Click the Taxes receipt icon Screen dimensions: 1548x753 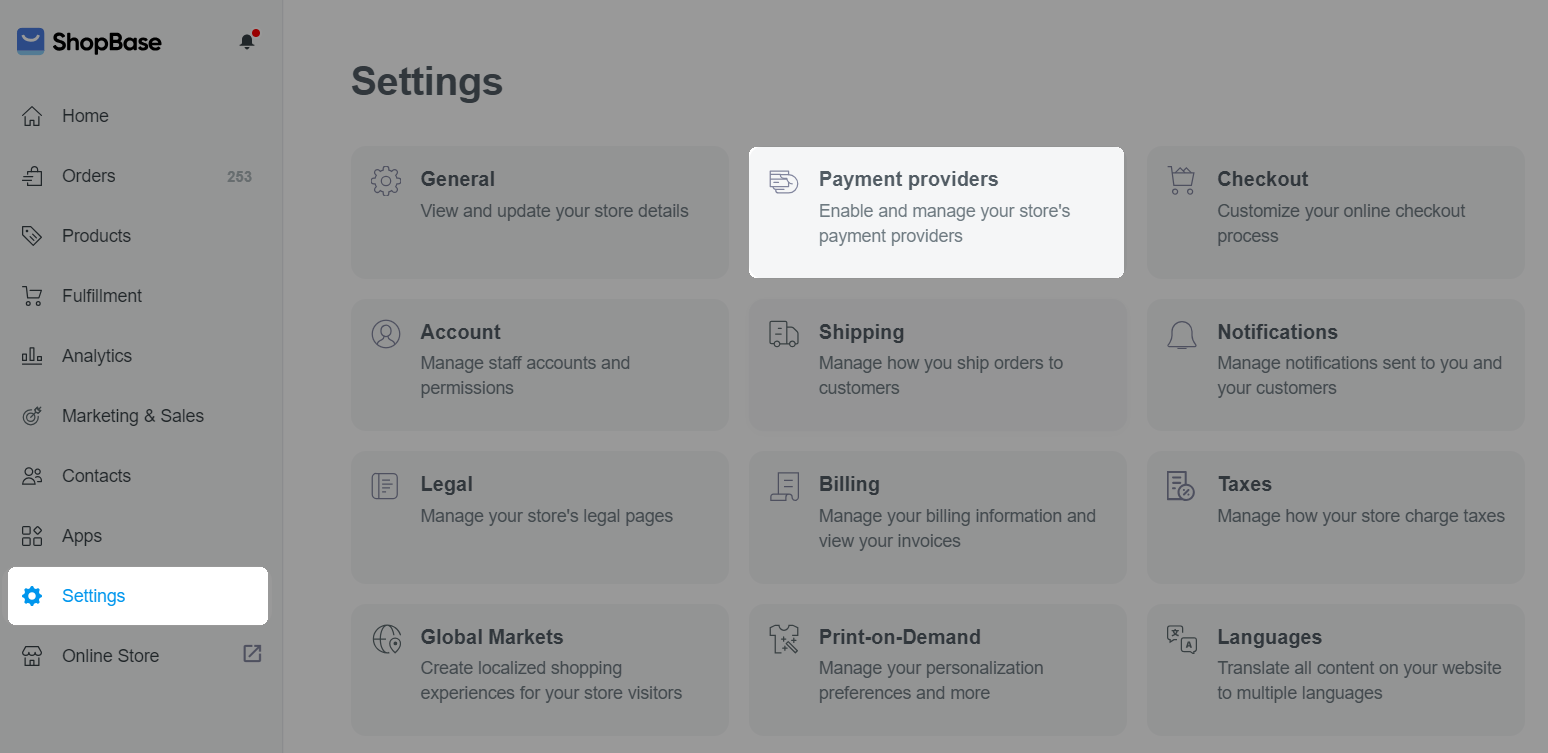coord(1181,486)
